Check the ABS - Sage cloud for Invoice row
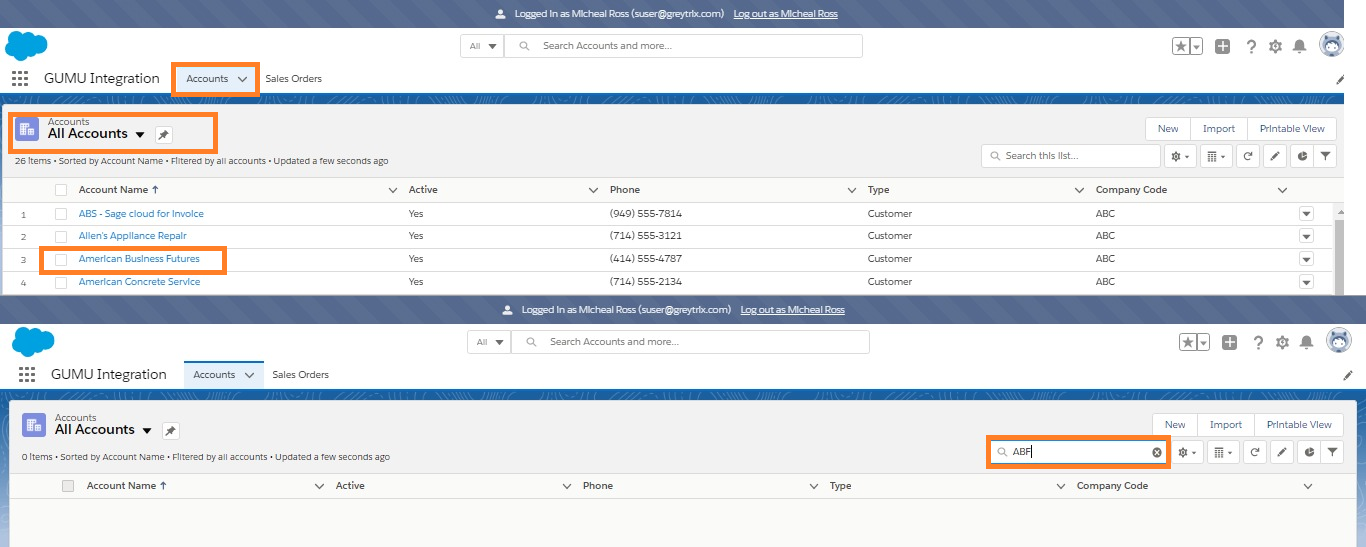The height and width of the screenshot is (547, 1366). [61, 214]
